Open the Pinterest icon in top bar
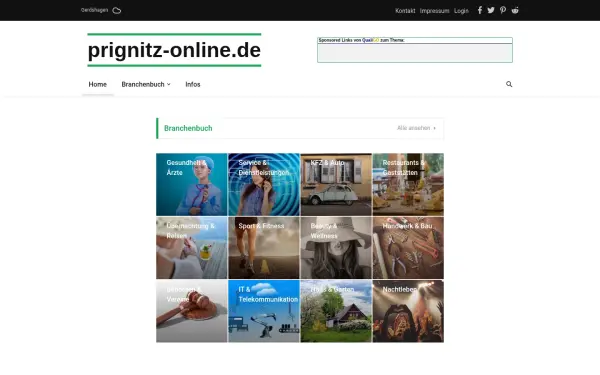 click(x=503, y=10)
